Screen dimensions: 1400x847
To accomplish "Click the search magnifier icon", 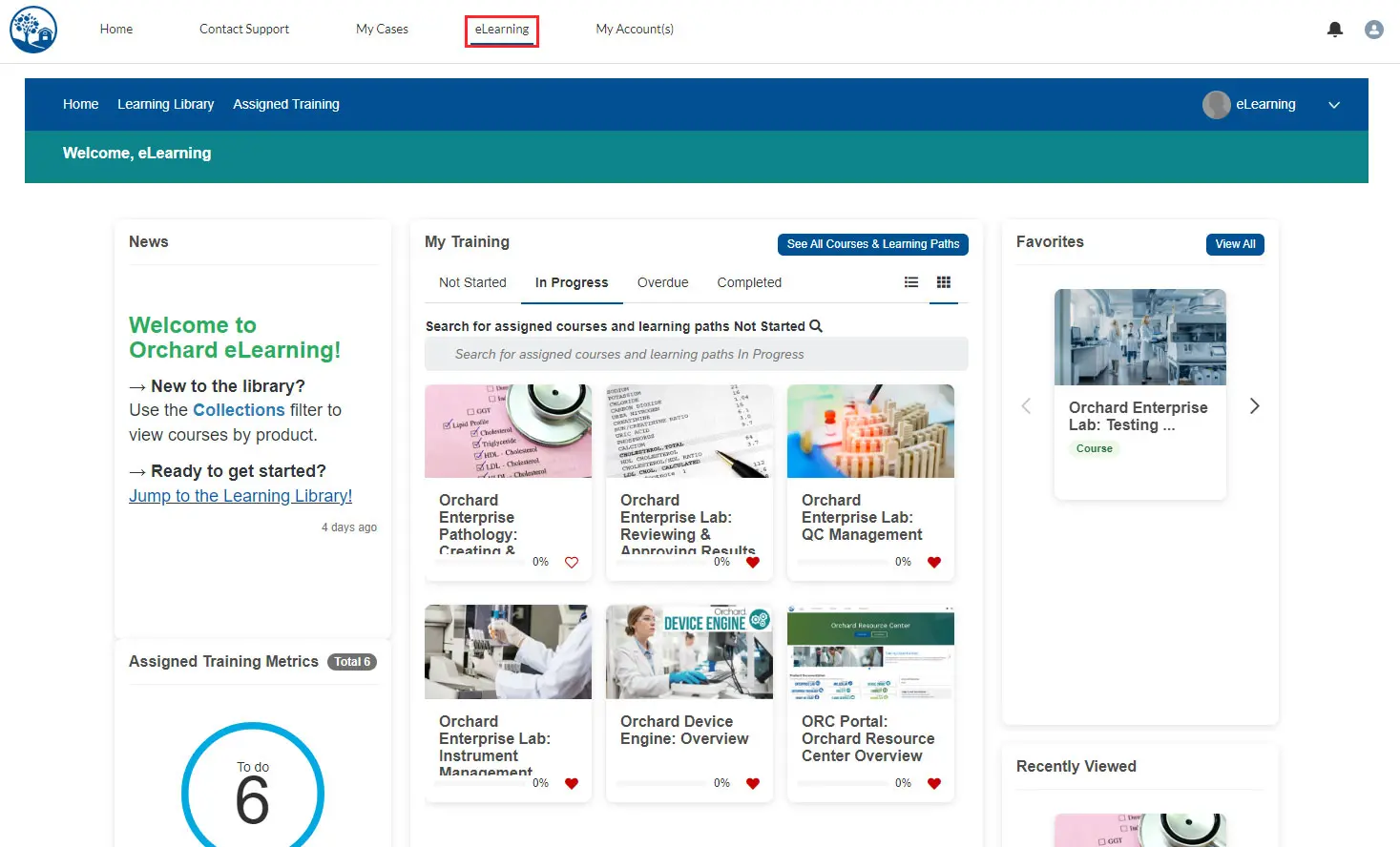I will coord(816,326).
